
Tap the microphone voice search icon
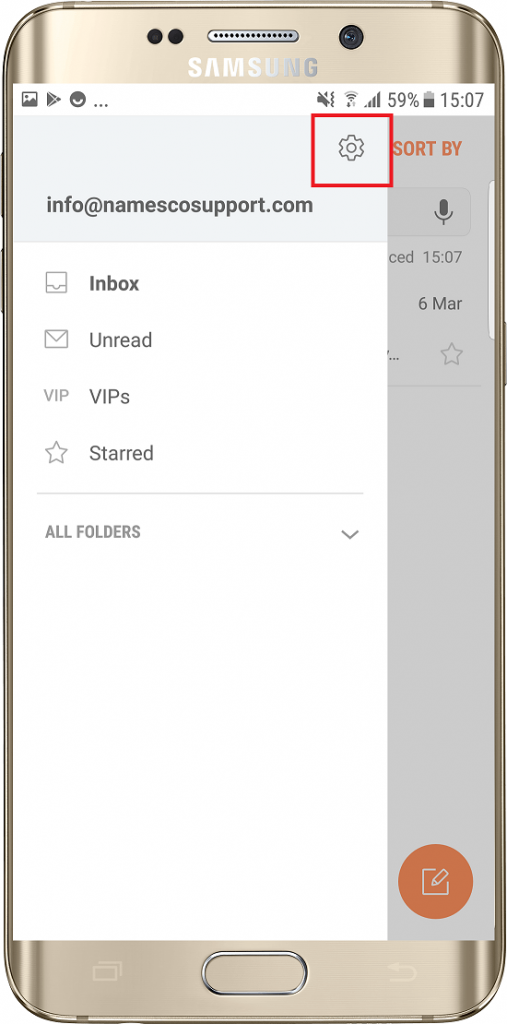click(444, 211)
